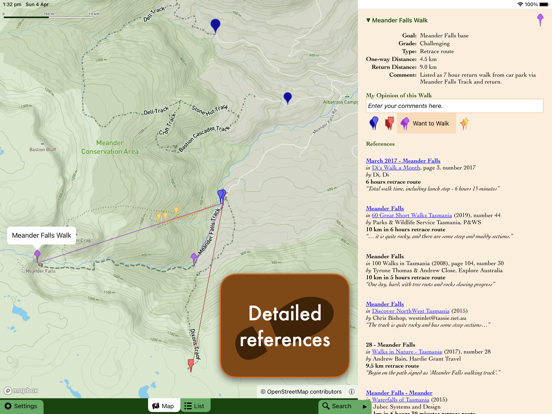Tap the dark blue pin near Dell Track top
Image resolution: width=552 pixels, height=414 pixels.
[x=215, y=26]
